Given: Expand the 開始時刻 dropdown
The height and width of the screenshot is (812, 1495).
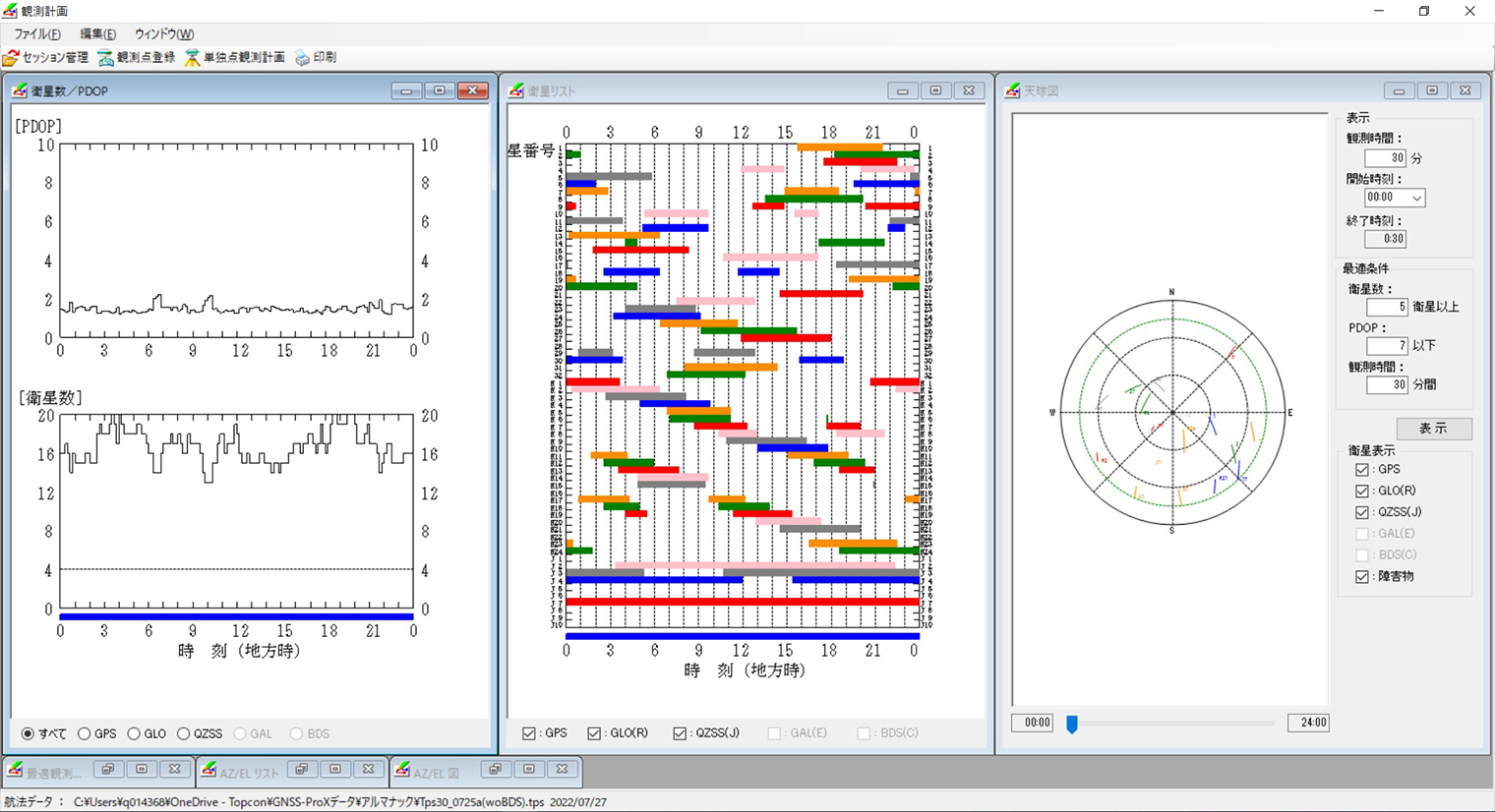Looking at the screenshot, I should tap(1416, 198).
